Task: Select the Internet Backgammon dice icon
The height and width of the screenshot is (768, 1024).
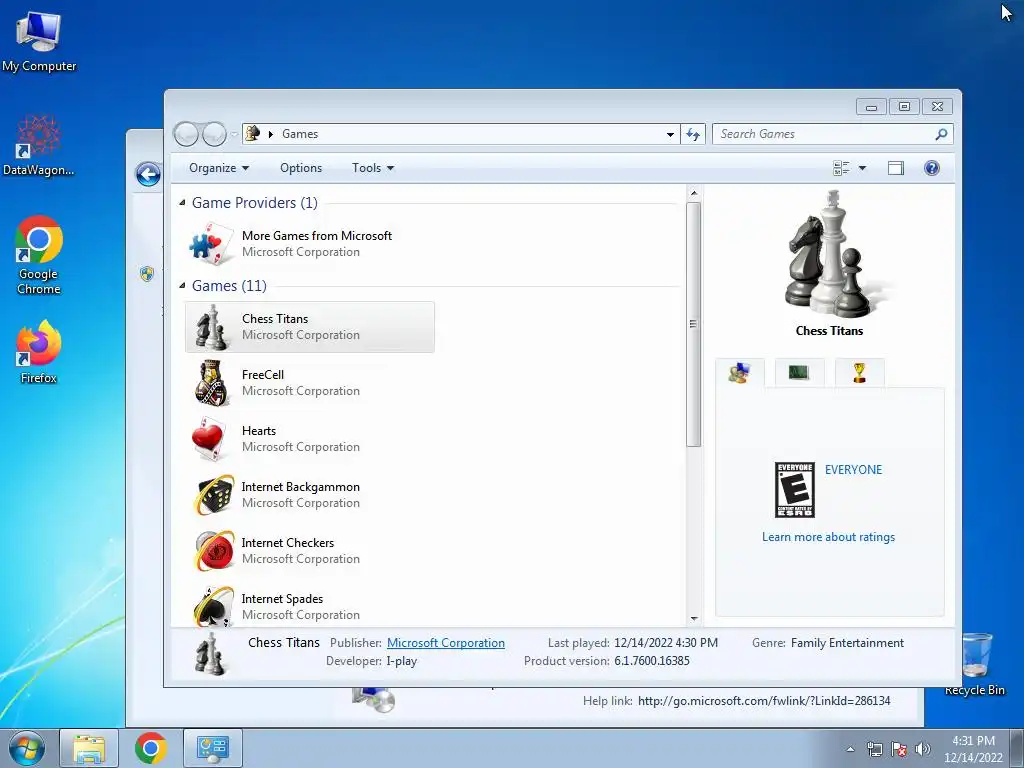Action: [214, 495]
